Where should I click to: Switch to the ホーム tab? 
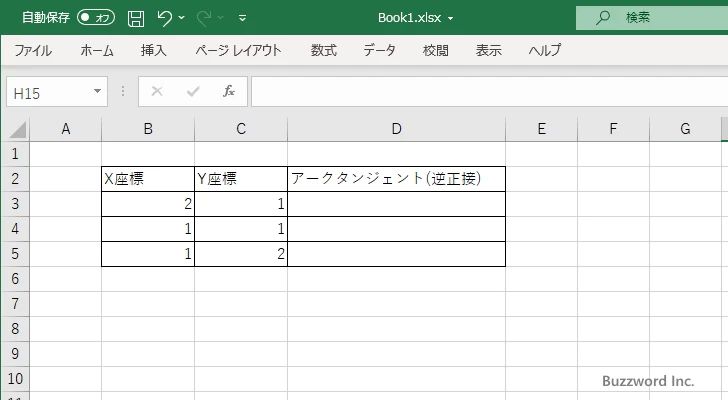[97, 50]
